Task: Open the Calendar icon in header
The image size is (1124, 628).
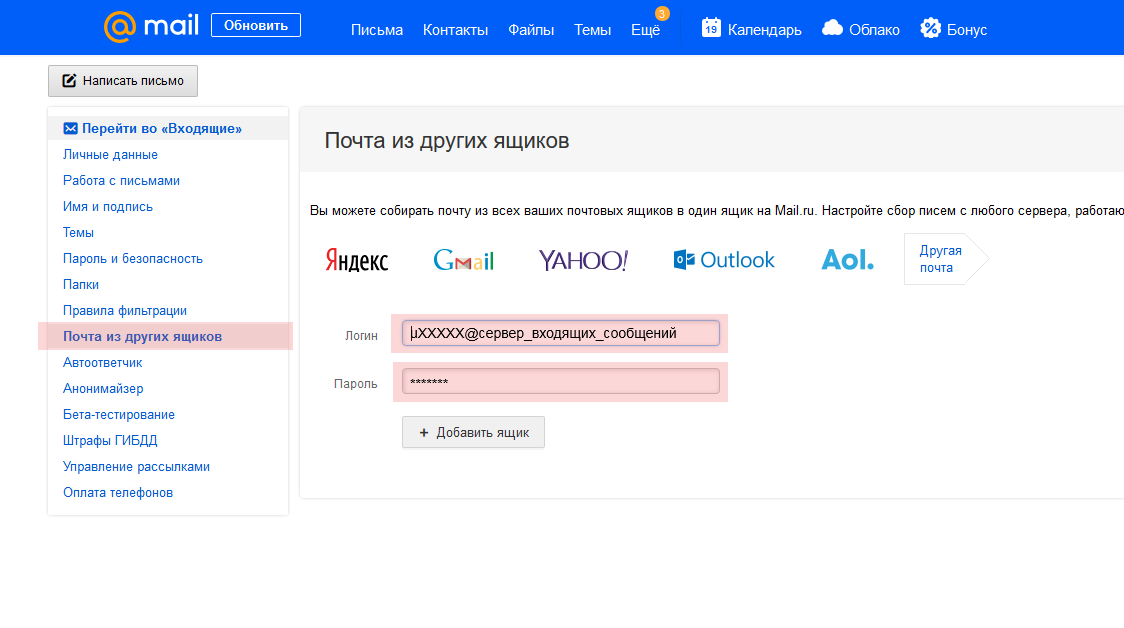Action: point(711,28)
